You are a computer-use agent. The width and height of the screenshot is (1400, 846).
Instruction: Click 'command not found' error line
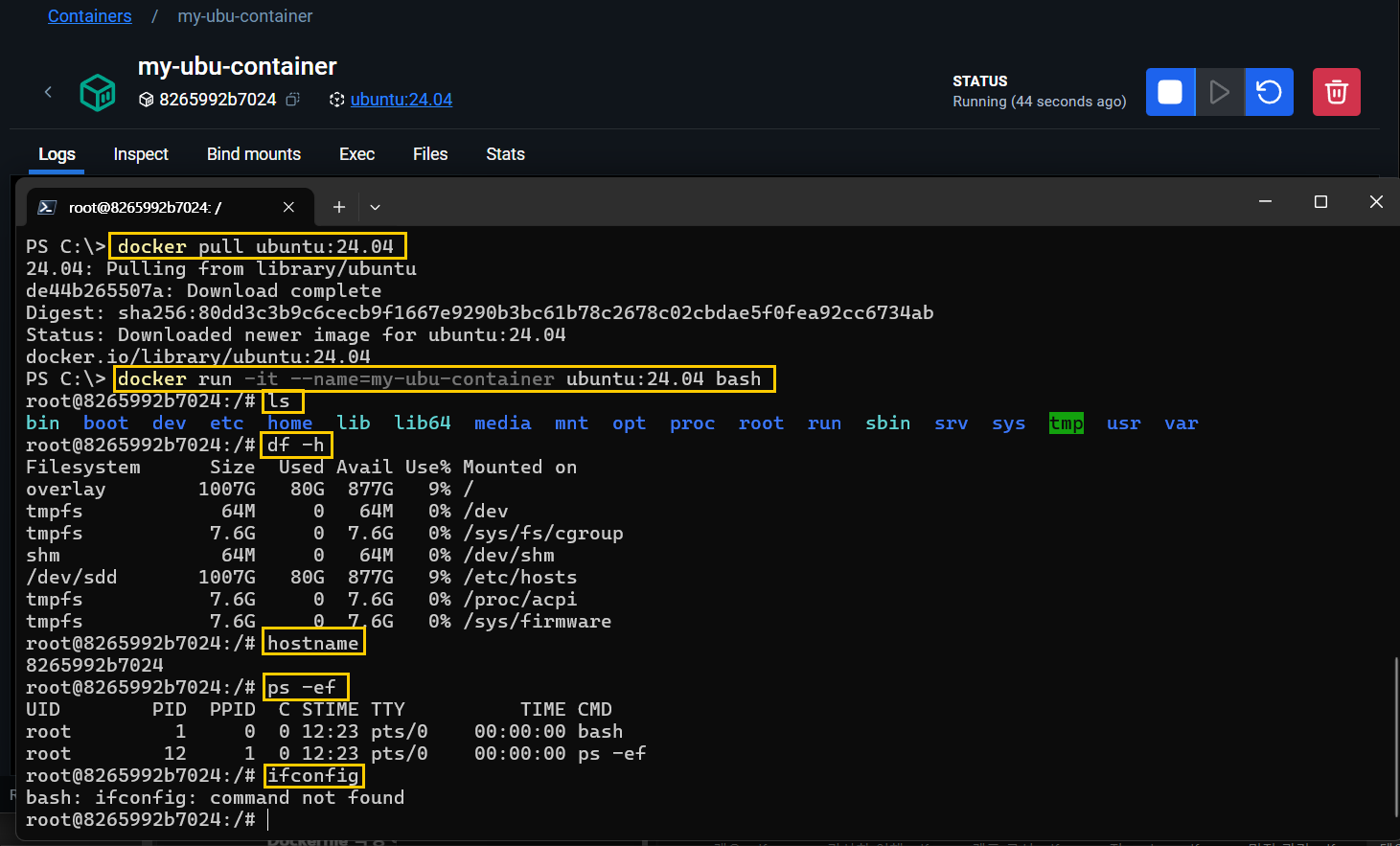(216, 797)
